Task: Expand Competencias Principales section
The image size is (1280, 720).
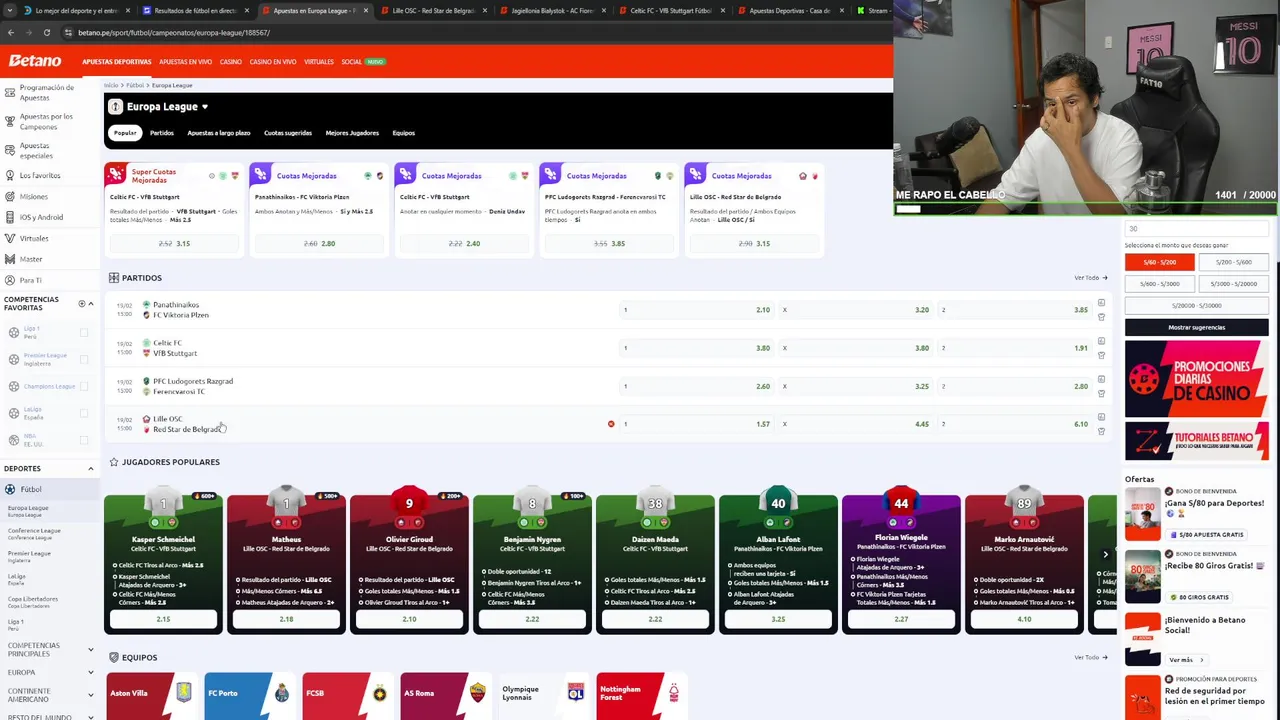Action: click(90, 650)
